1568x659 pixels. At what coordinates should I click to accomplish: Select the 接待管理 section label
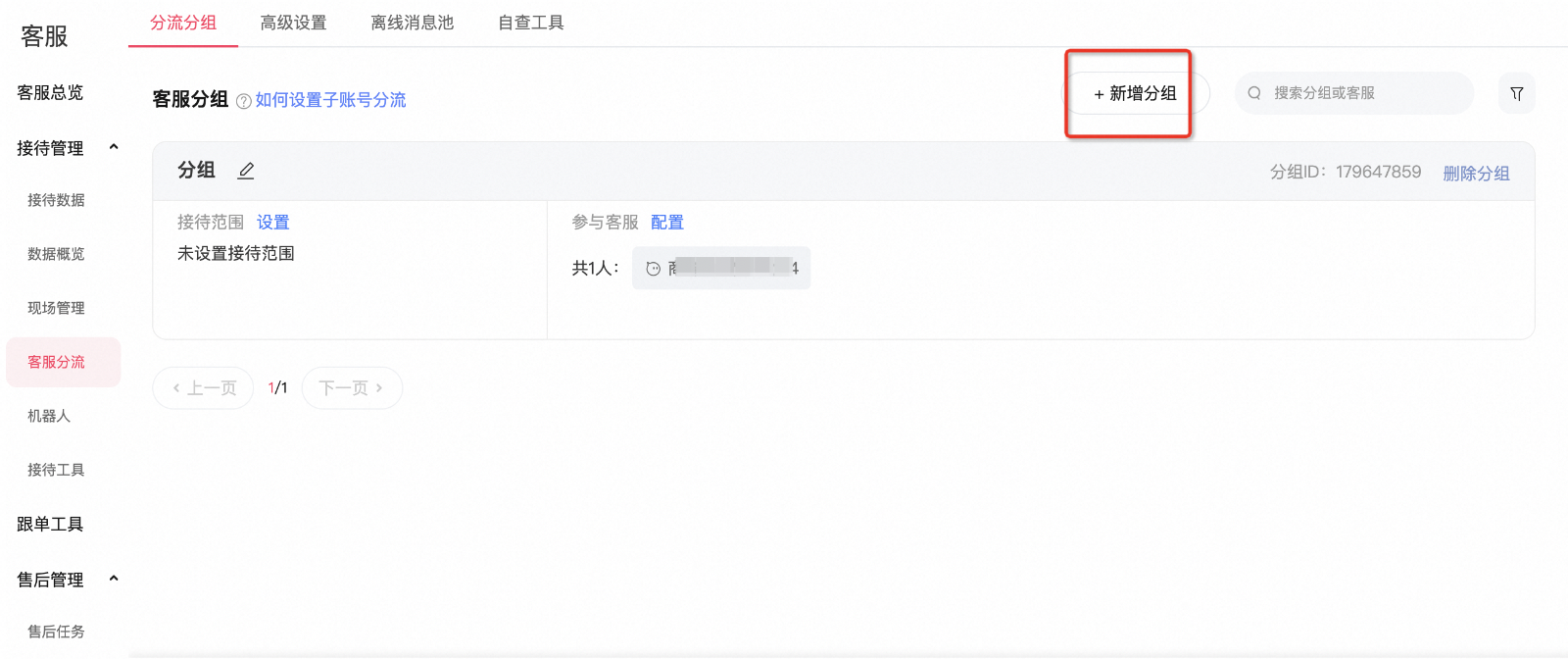[x=50, y=148]
